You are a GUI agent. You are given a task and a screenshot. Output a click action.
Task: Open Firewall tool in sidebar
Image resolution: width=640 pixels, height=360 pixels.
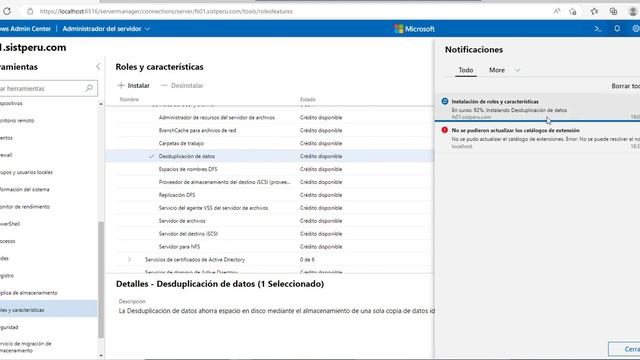49,155
